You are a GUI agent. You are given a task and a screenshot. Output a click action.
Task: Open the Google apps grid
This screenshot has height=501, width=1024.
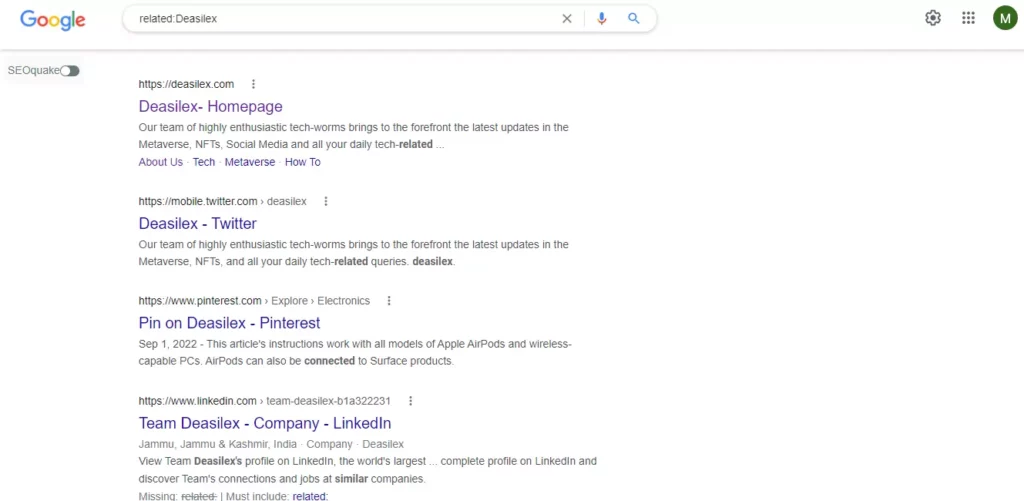pos(968,18)
